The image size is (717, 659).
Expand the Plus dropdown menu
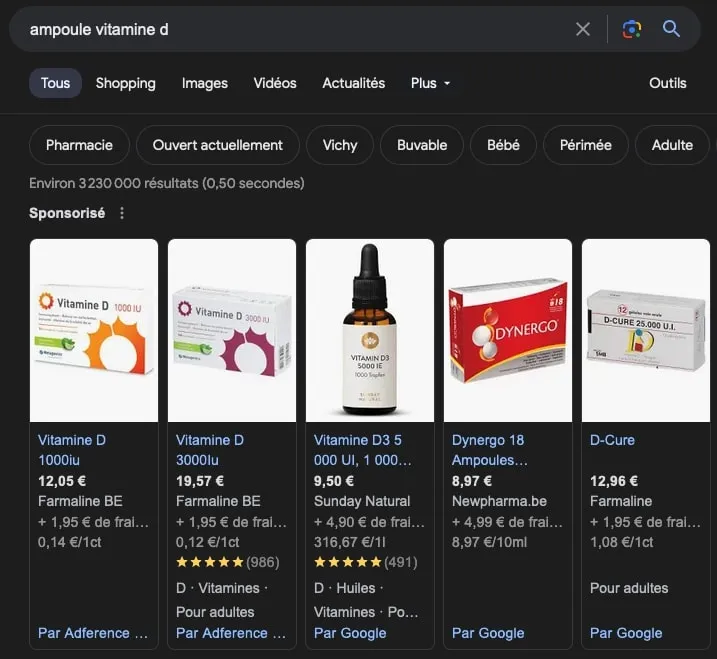pos(430,83)
